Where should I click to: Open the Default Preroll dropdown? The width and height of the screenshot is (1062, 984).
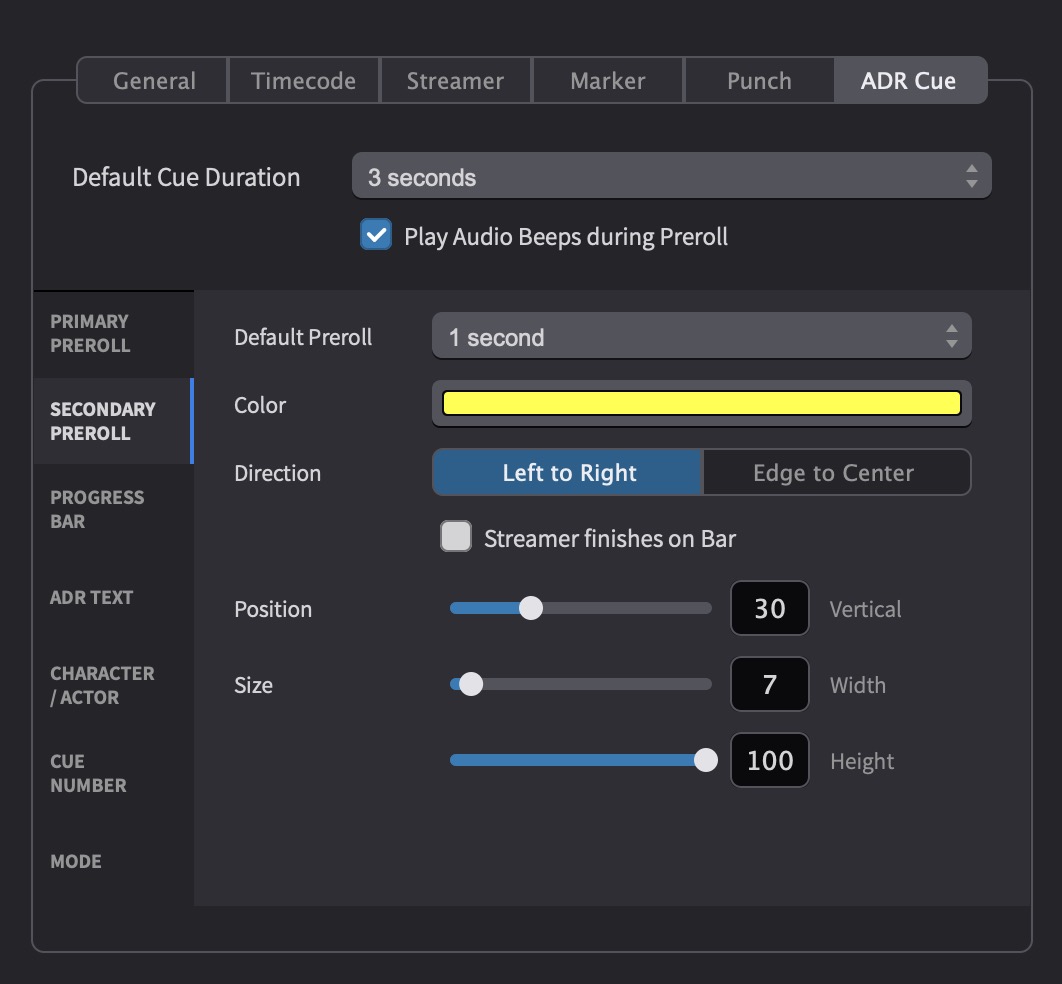(701, 335)
